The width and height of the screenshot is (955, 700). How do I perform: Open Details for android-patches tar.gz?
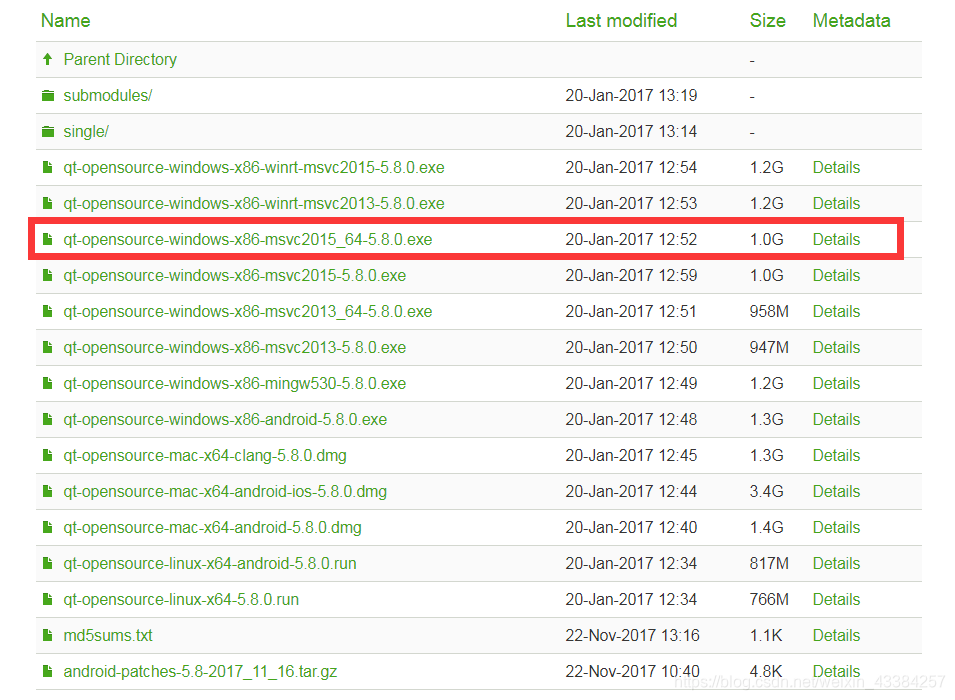click(x=836, y=671)
